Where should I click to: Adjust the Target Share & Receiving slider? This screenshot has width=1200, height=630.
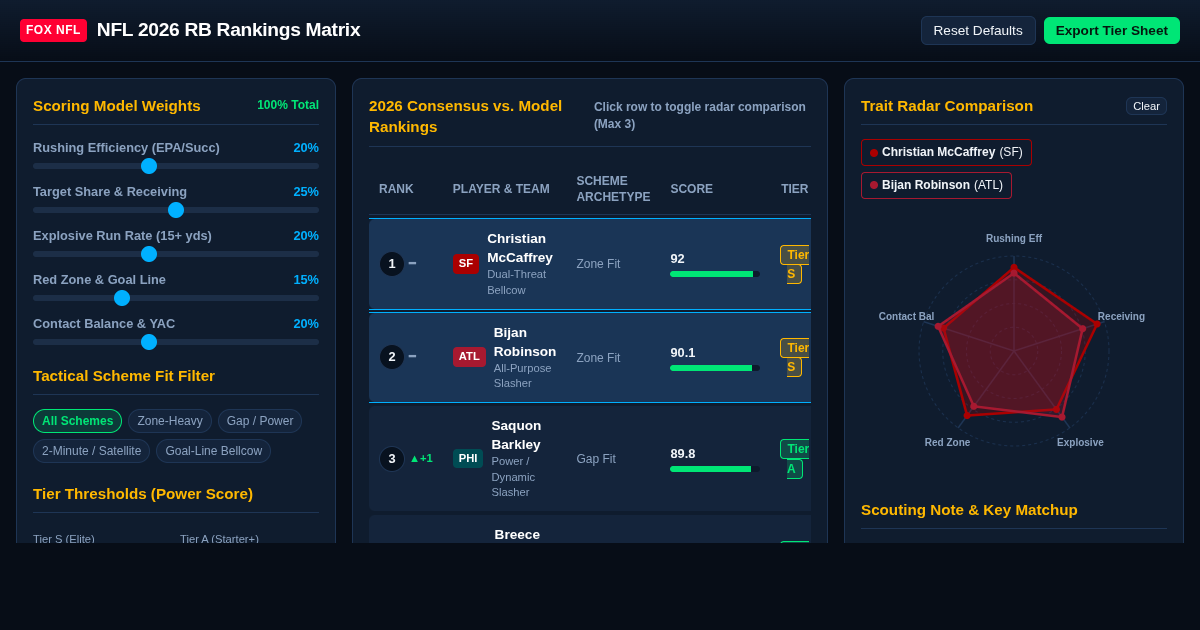point(176,210)
